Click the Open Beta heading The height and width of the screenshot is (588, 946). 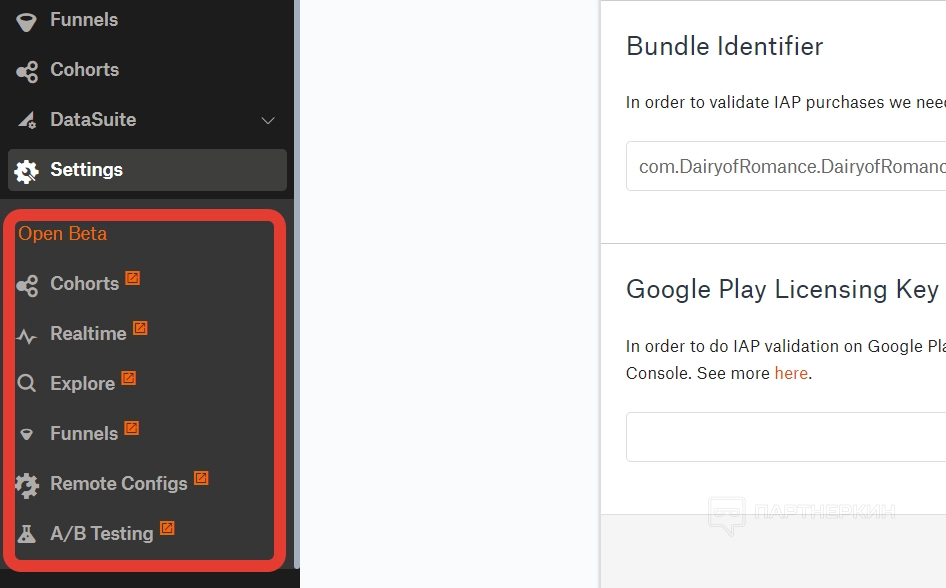[x=62, y=233]
